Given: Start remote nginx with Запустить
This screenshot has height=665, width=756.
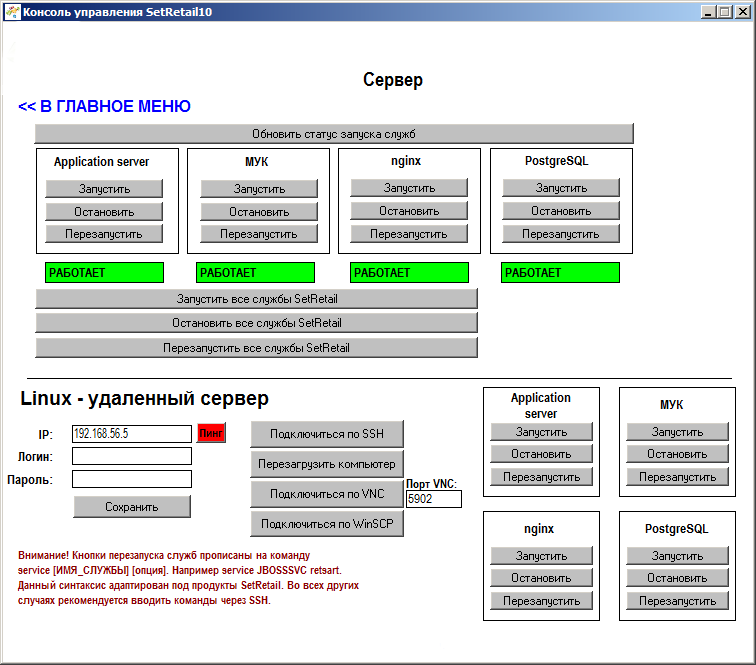Looking at the screenshot, I should 541,556.
